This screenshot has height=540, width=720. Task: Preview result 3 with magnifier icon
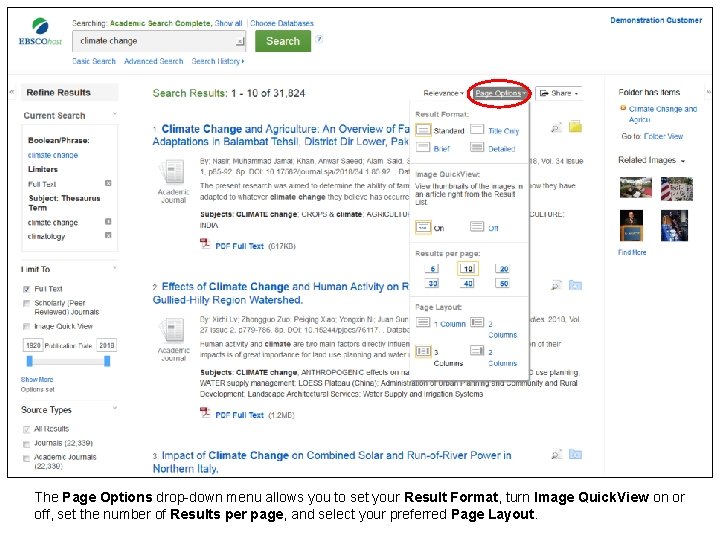click(x=556, y=455)
